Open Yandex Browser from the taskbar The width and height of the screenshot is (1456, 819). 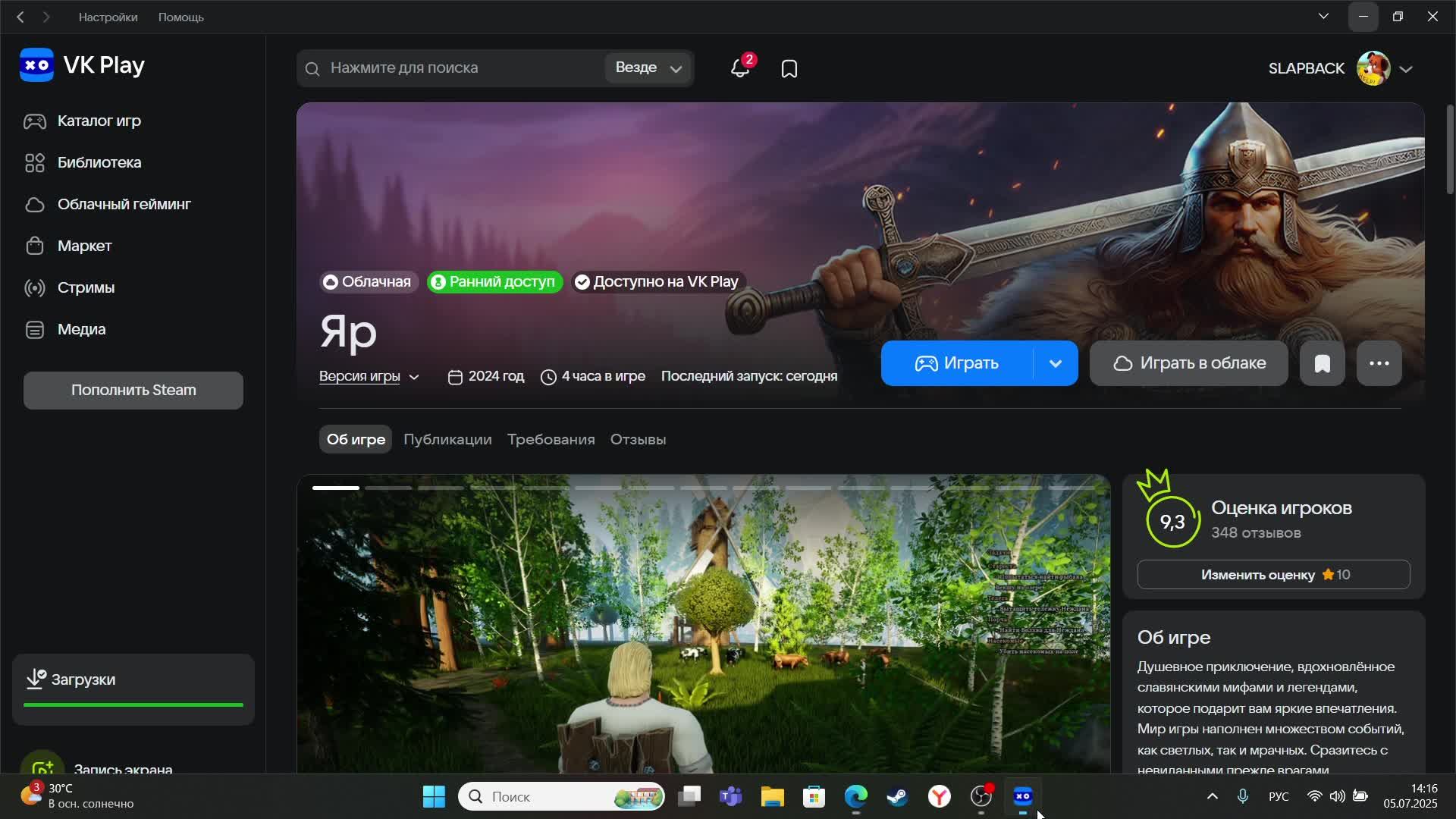[x=940, y=796]
